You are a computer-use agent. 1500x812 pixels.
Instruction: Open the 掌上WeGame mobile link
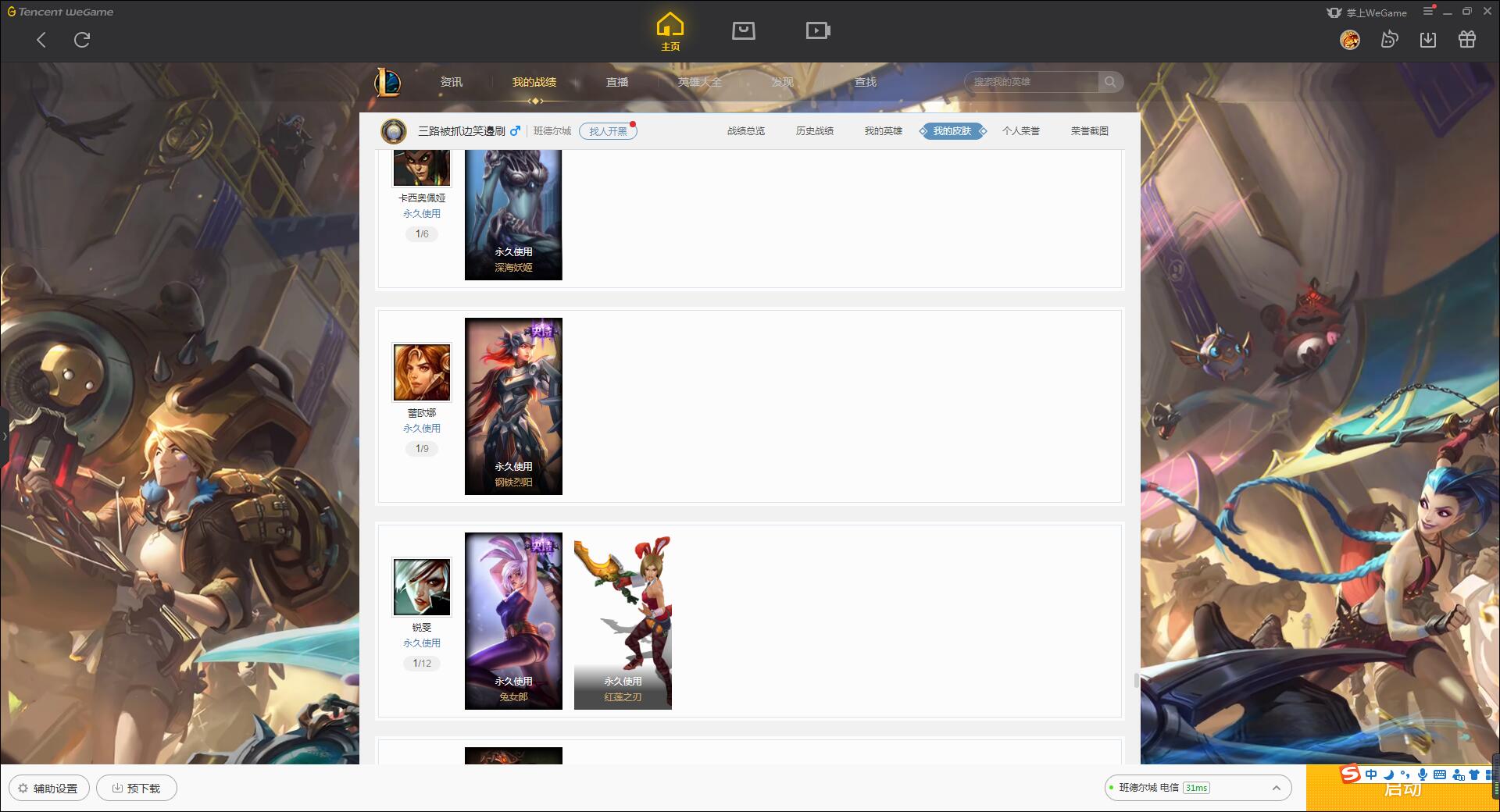coord(1367,12)
